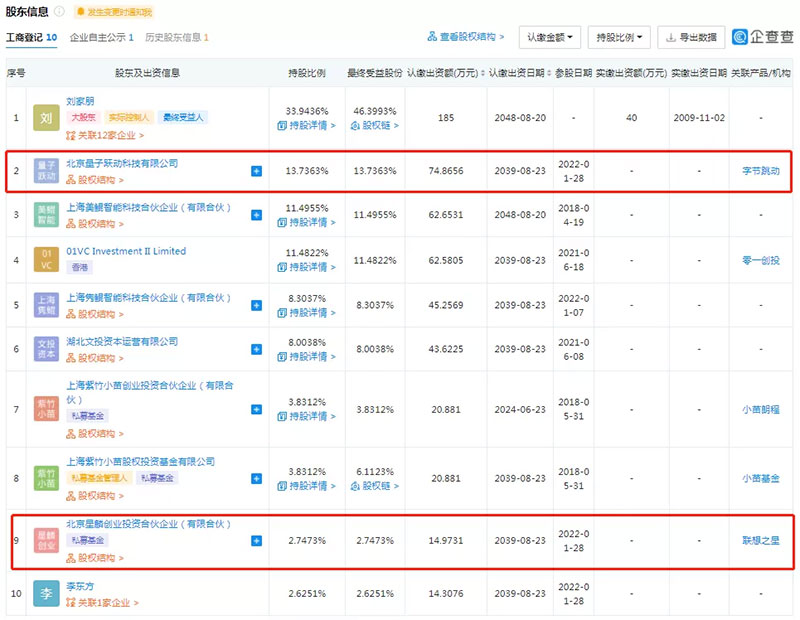The image size is (800, 620).
Task: Expand the 上海美鲲智能科技合伙企业 row plus icon
Action: 257,215
